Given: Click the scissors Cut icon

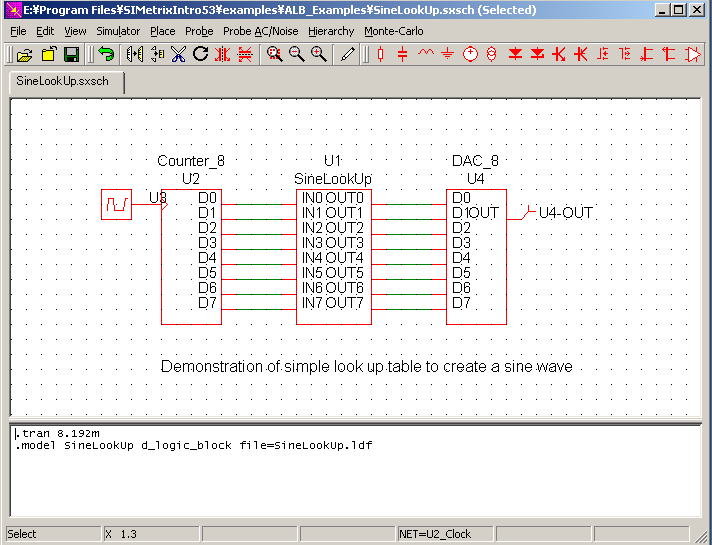Looking at the screenshot, I should [x=178, y=54].
